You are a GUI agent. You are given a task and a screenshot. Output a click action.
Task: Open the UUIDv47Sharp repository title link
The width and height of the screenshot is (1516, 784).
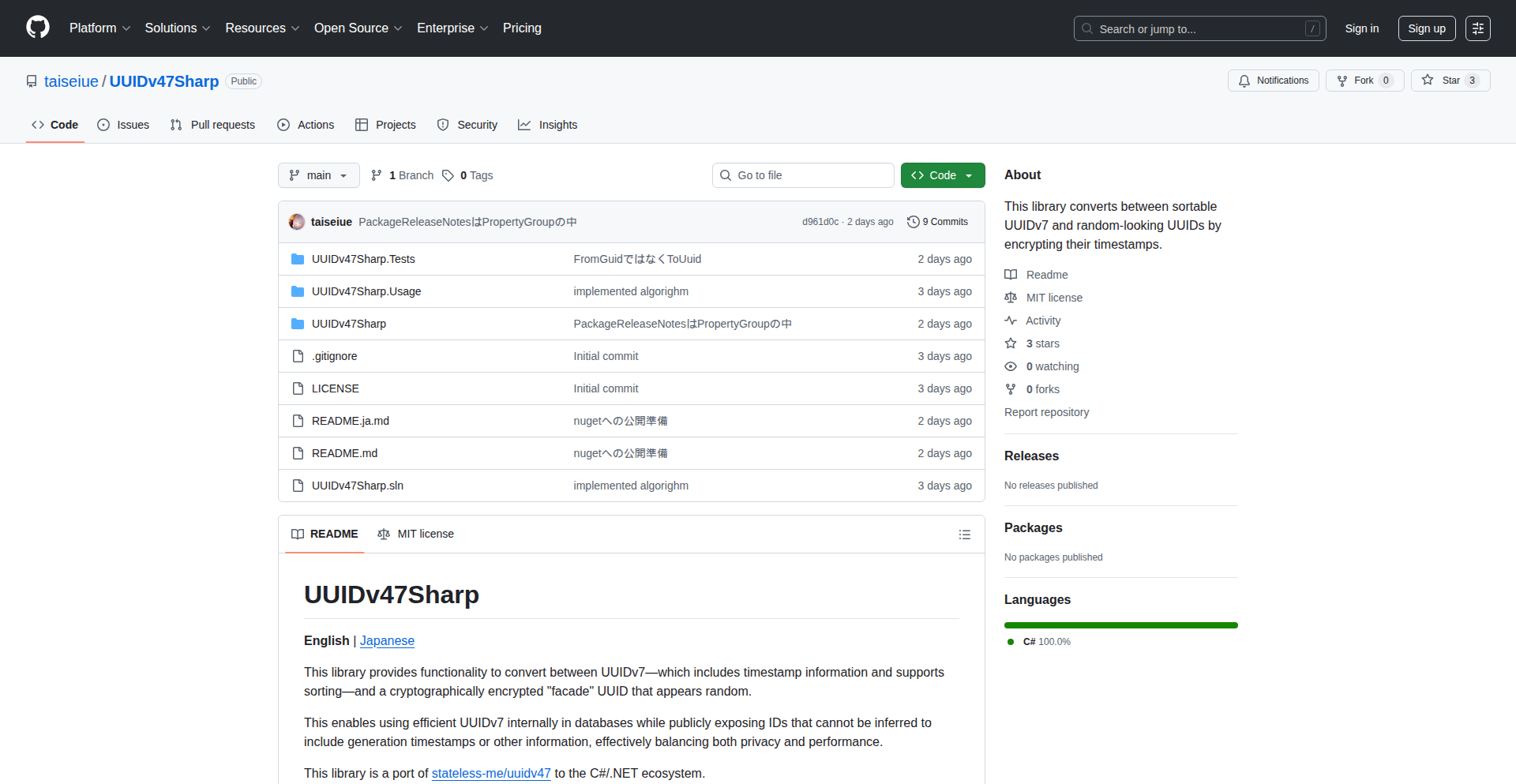pyautogui.click(x=164, y=81)
